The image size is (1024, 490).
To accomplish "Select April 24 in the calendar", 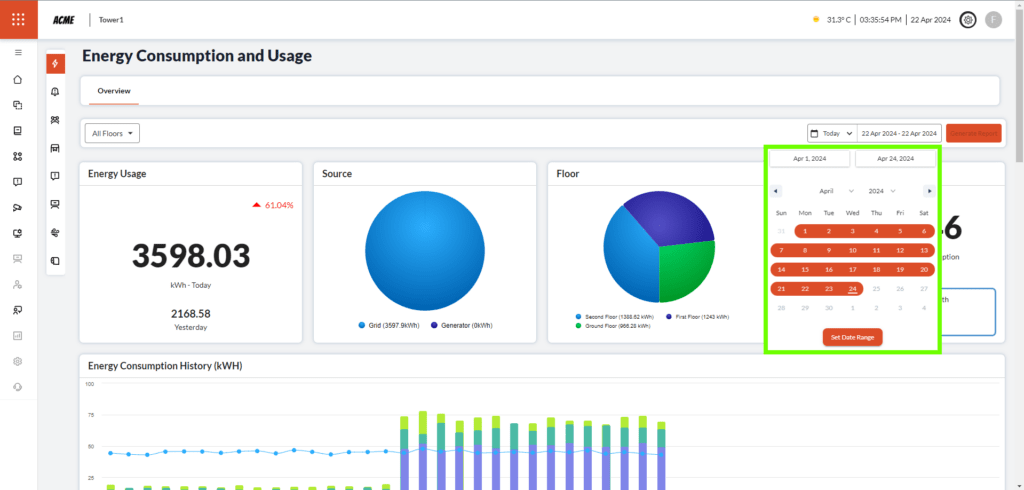I will point(852,290).
